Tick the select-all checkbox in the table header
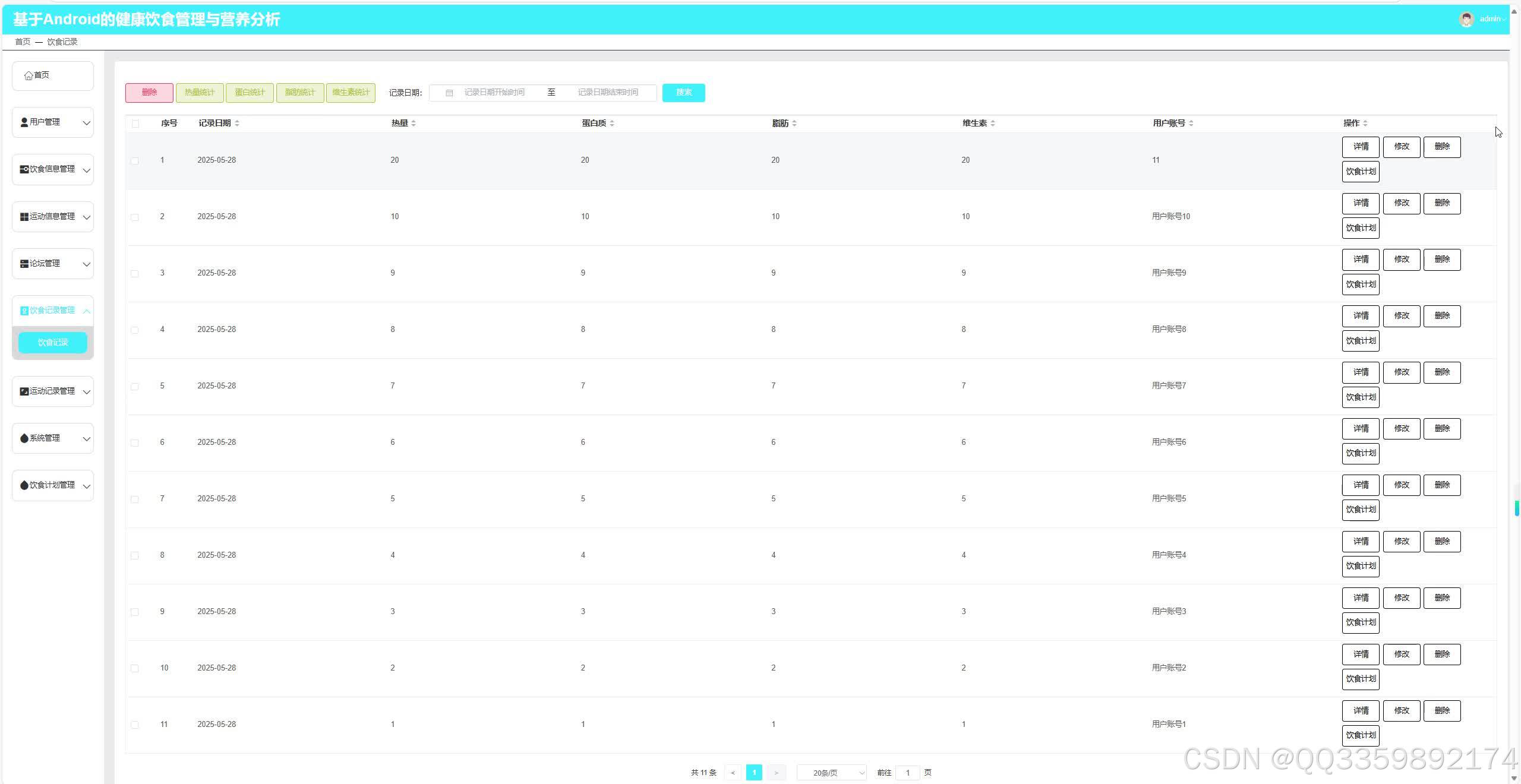Viewport: 1521px width, 784px height. point(135,124)
